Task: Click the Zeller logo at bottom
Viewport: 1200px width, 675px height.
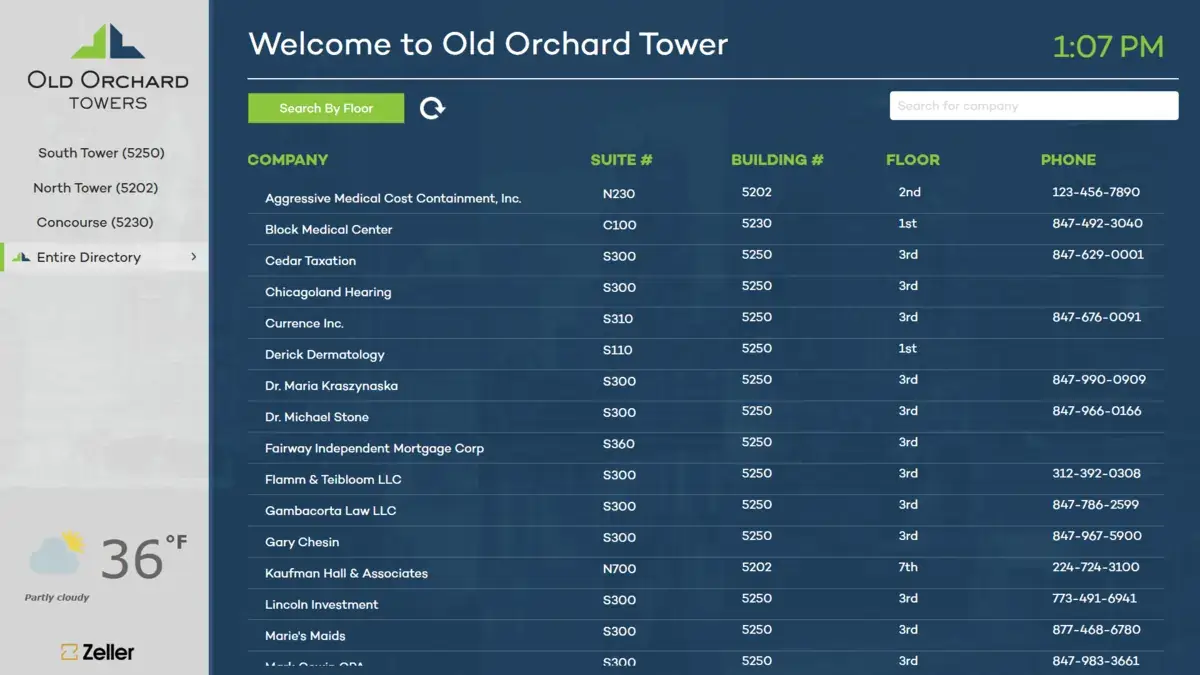Action: (x=98, y=652)
